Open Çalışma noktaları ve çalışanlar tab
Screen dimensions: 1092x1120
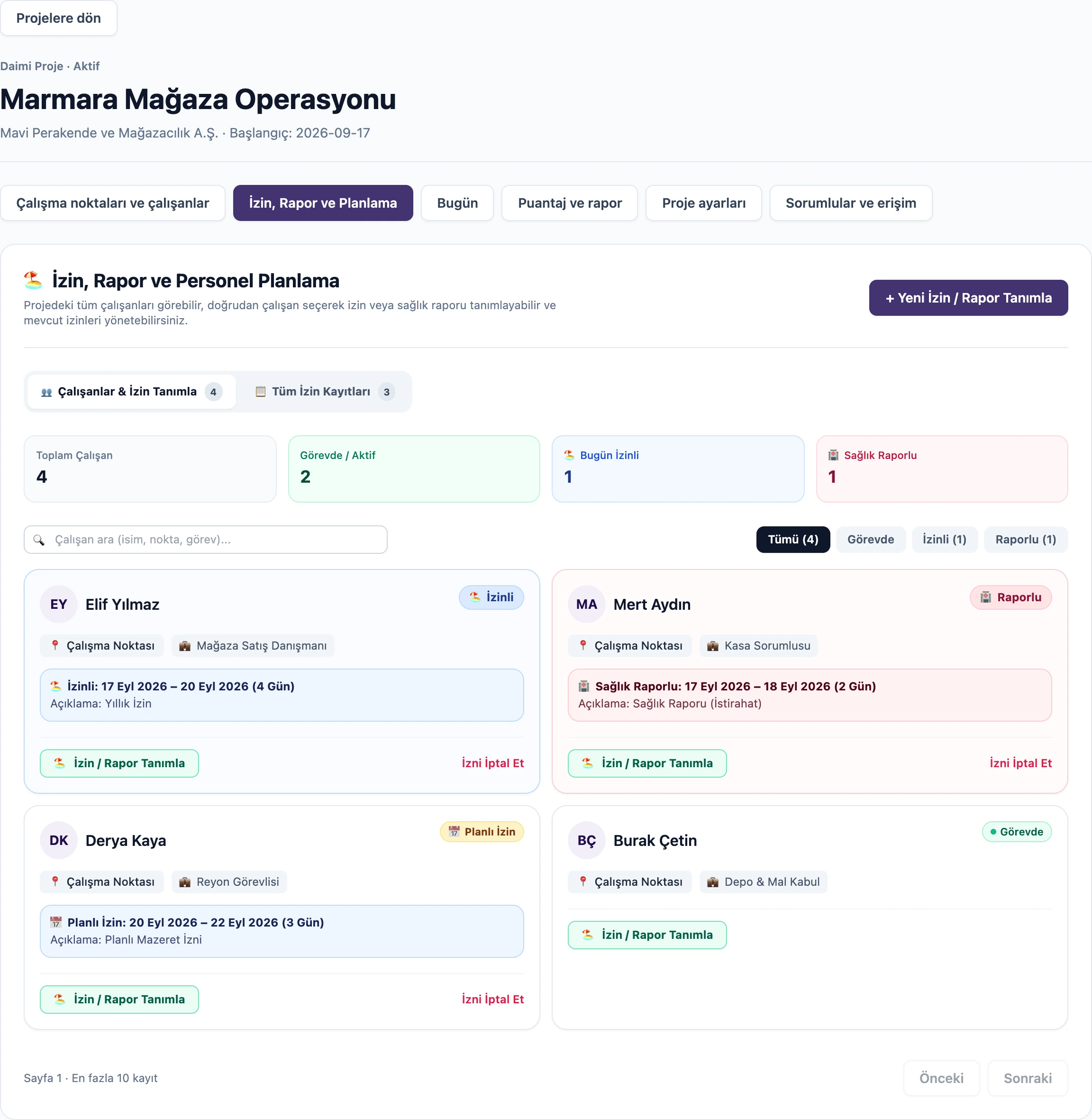coord(112,203)
